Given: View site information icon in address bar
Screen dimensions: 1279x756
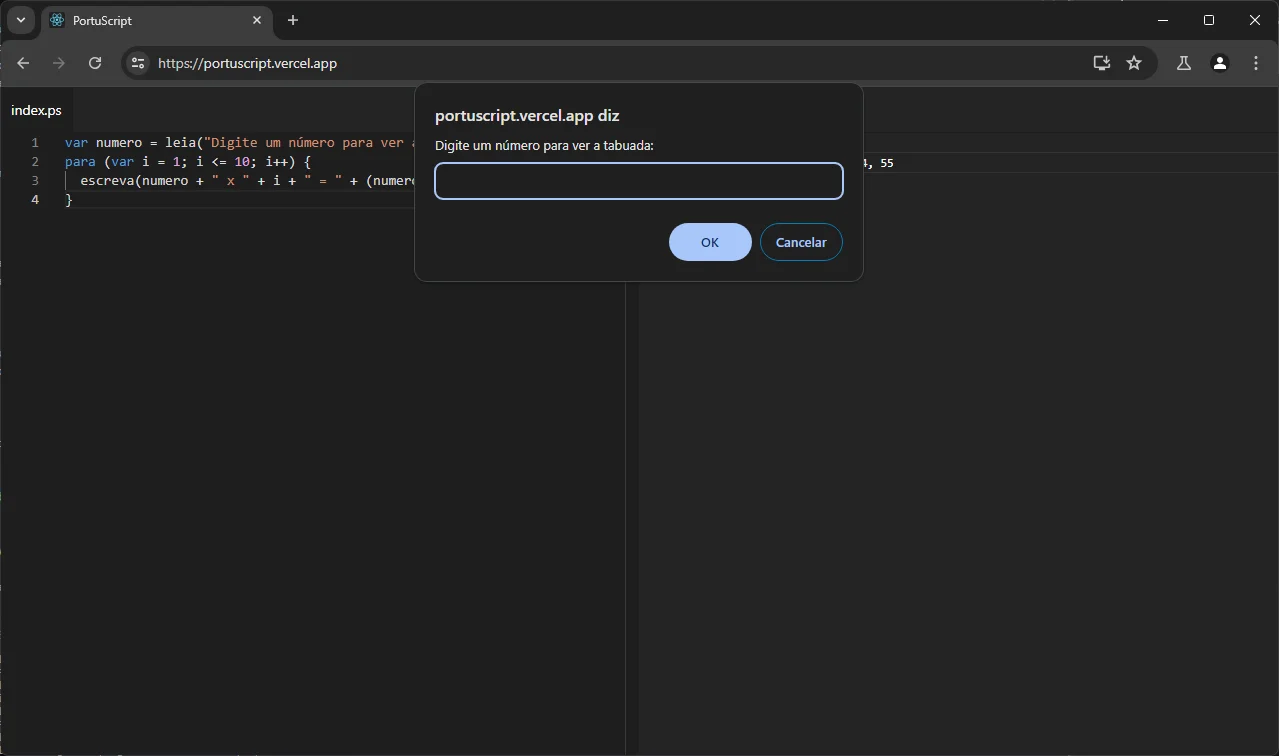Looking at the screenshot, I should tap(138, 63).
